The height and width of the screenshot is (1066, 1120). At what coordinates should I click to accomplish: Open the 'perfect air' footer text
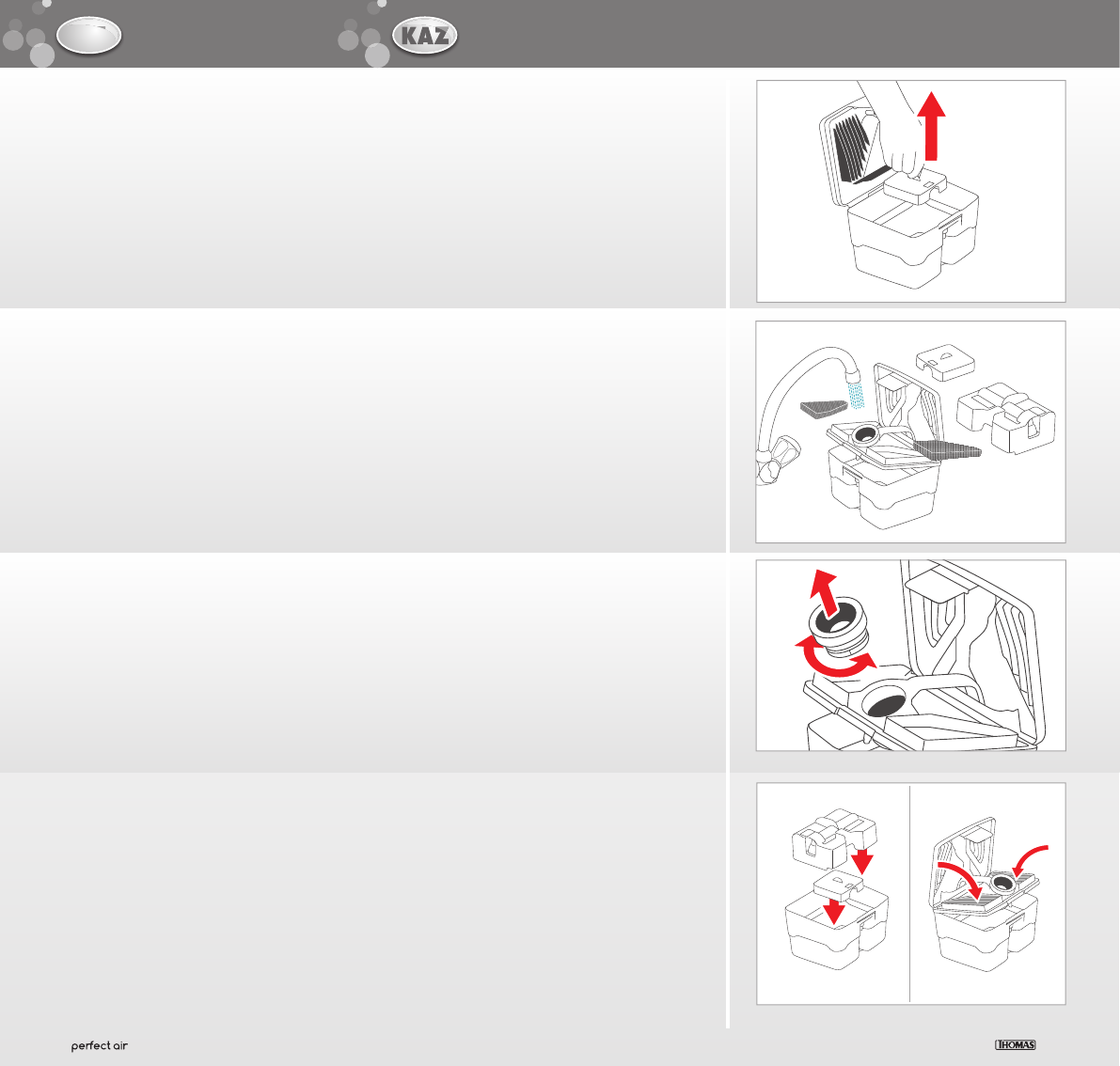point(100,1045)
